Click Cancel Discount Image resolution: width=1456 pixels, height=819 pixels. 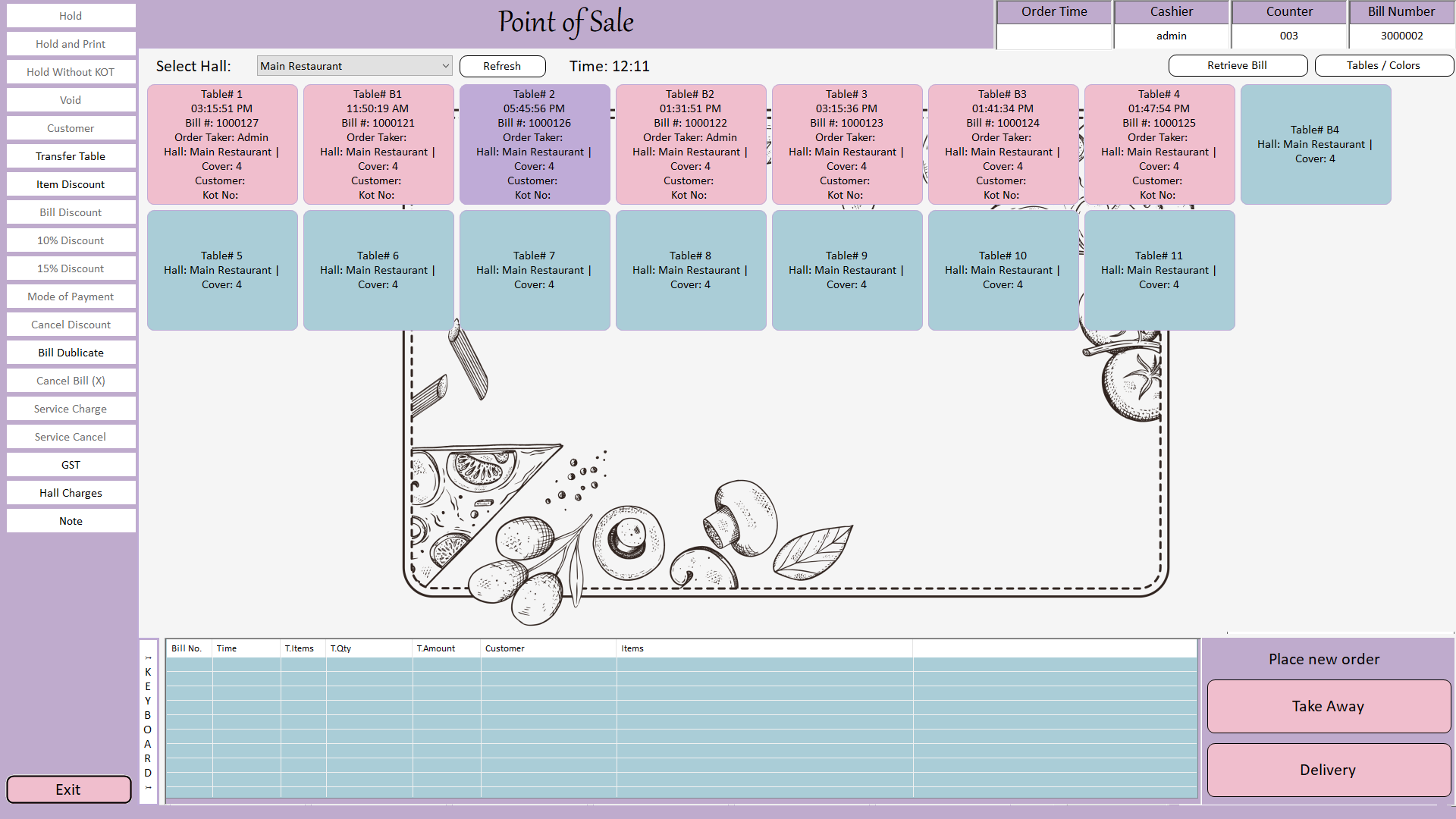(71, 325)
